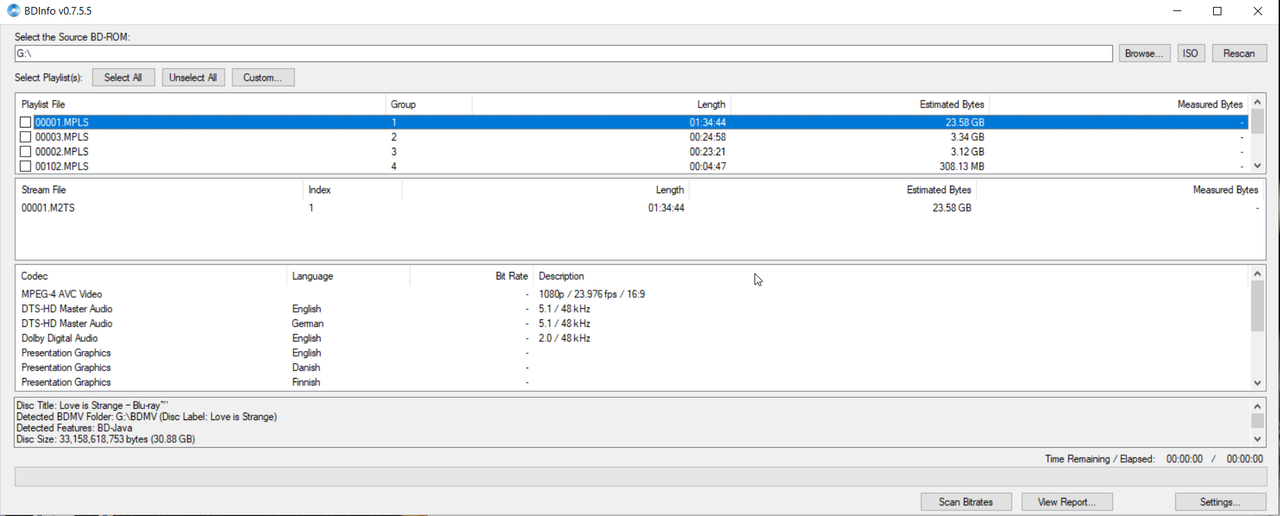Select the Danish Presentation Graphics row
Screen dimensions: 1280x516
[x=632, y=367]
